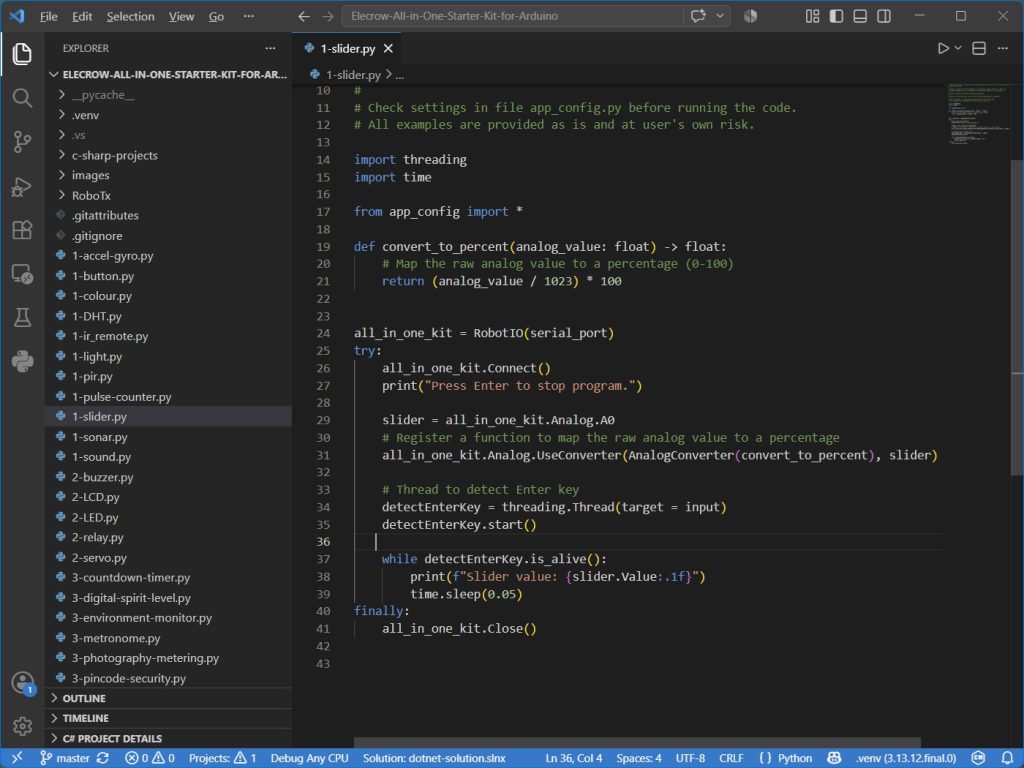The width and height of the screenshot is (1024, 768).
Task: Open the File menu
Action: click(48, 16)
